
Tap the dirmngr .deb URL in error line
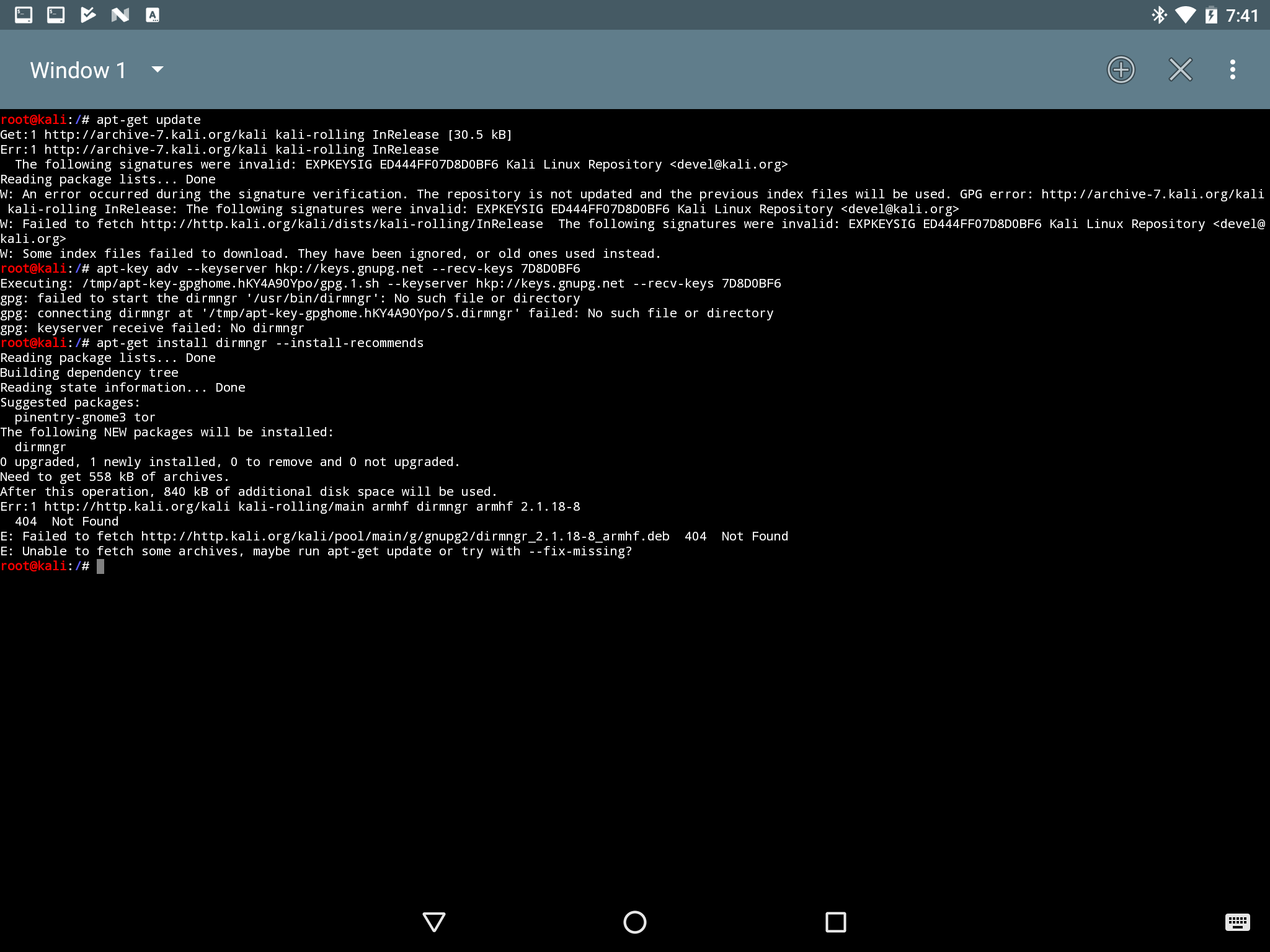(405, 536)
